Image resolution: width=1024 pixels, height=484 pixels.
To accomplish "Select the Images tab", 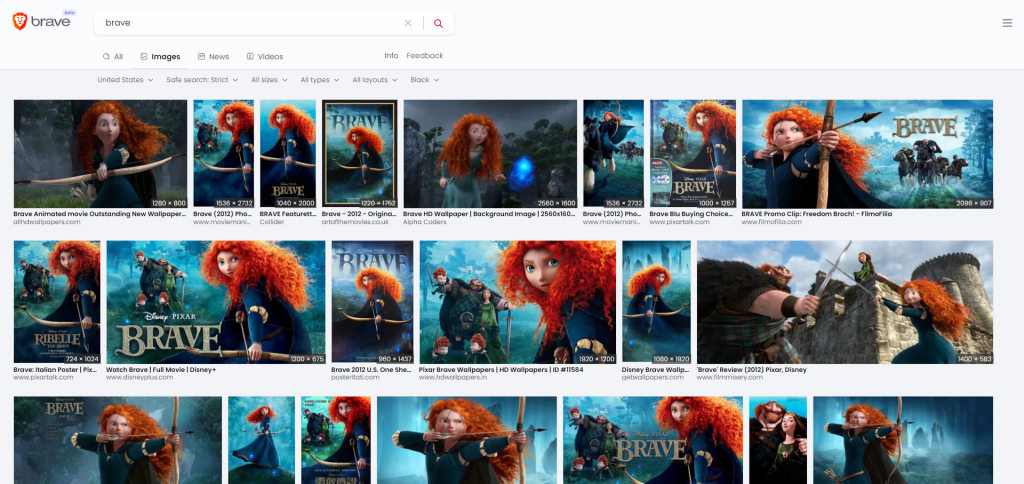I will (x=160, y=57).
